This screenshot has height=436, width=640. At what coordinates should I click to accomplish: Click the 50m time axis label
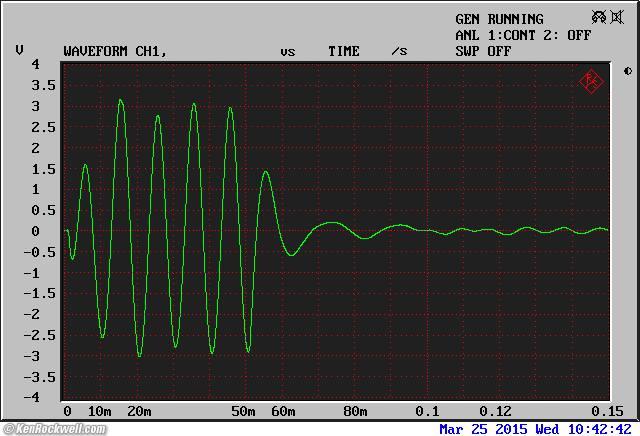(x=243, y=411)
